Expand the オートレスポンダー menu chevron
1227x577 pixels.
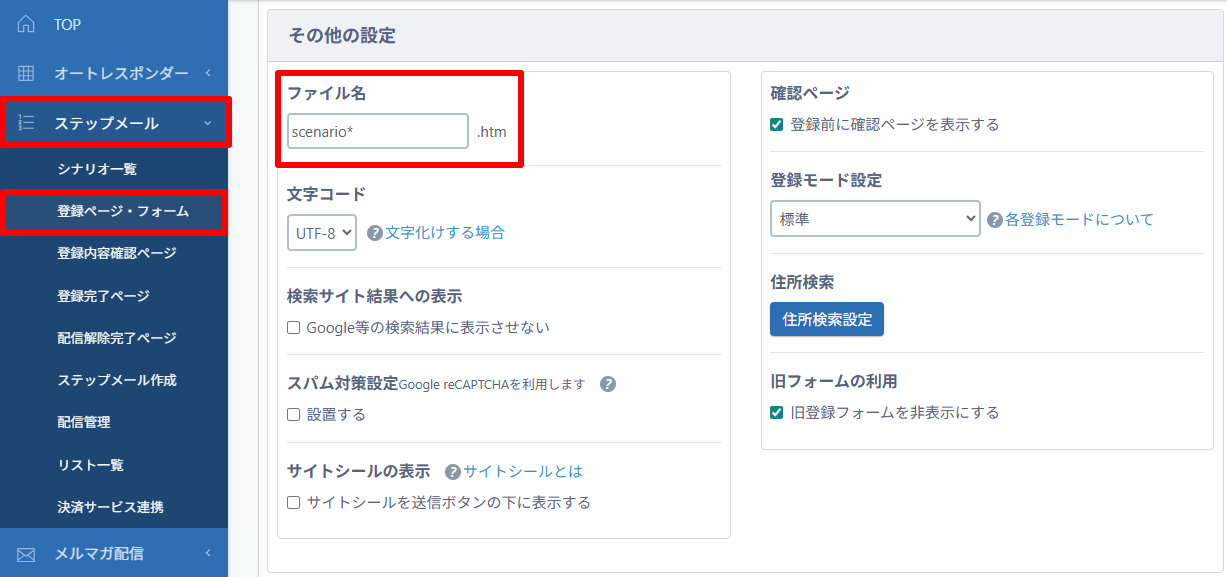[x=207, y=73]
